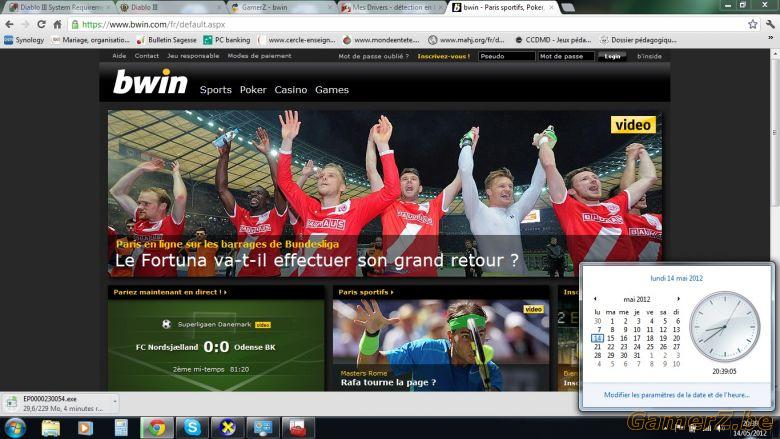Open the Windows Start menu
Image resolution: width=780 pixels, height=439 pixels.
(x=15, y=428)
